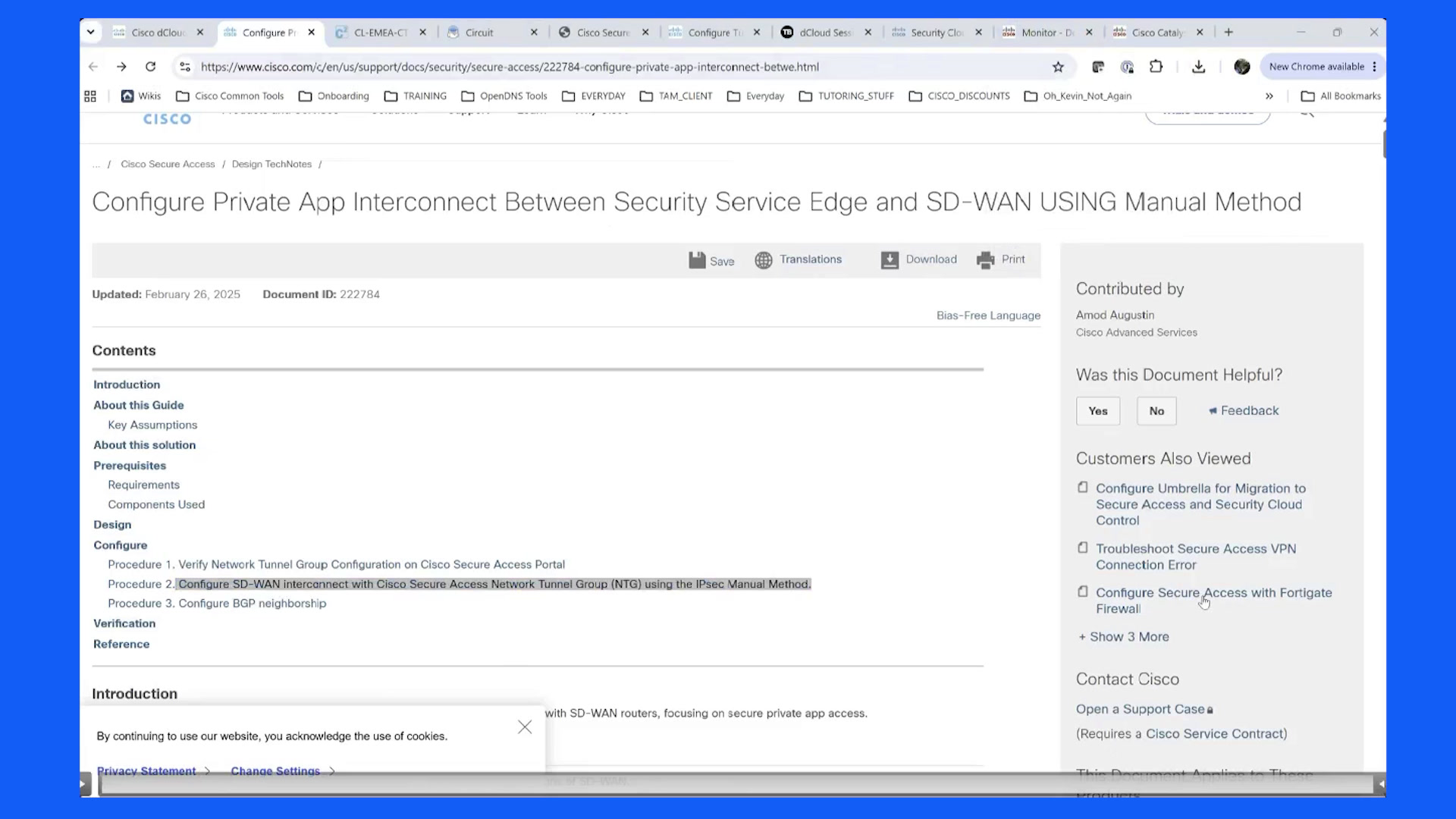Click Cisco Secure Access breadcrumb
This screenshot has height=819, width=1456.
(168, 165)
